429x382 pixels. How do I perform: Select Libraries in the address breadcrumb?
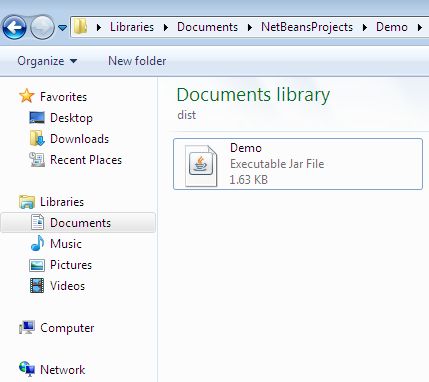coord(132,27)
